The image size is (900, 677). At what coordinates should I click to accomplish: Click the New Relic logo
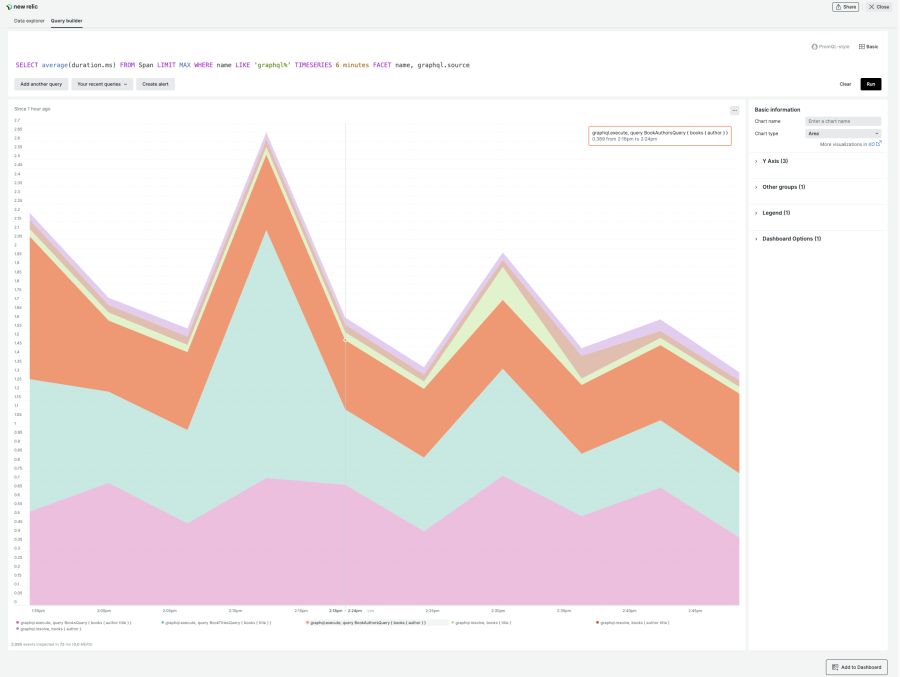(x=22, y=6)
